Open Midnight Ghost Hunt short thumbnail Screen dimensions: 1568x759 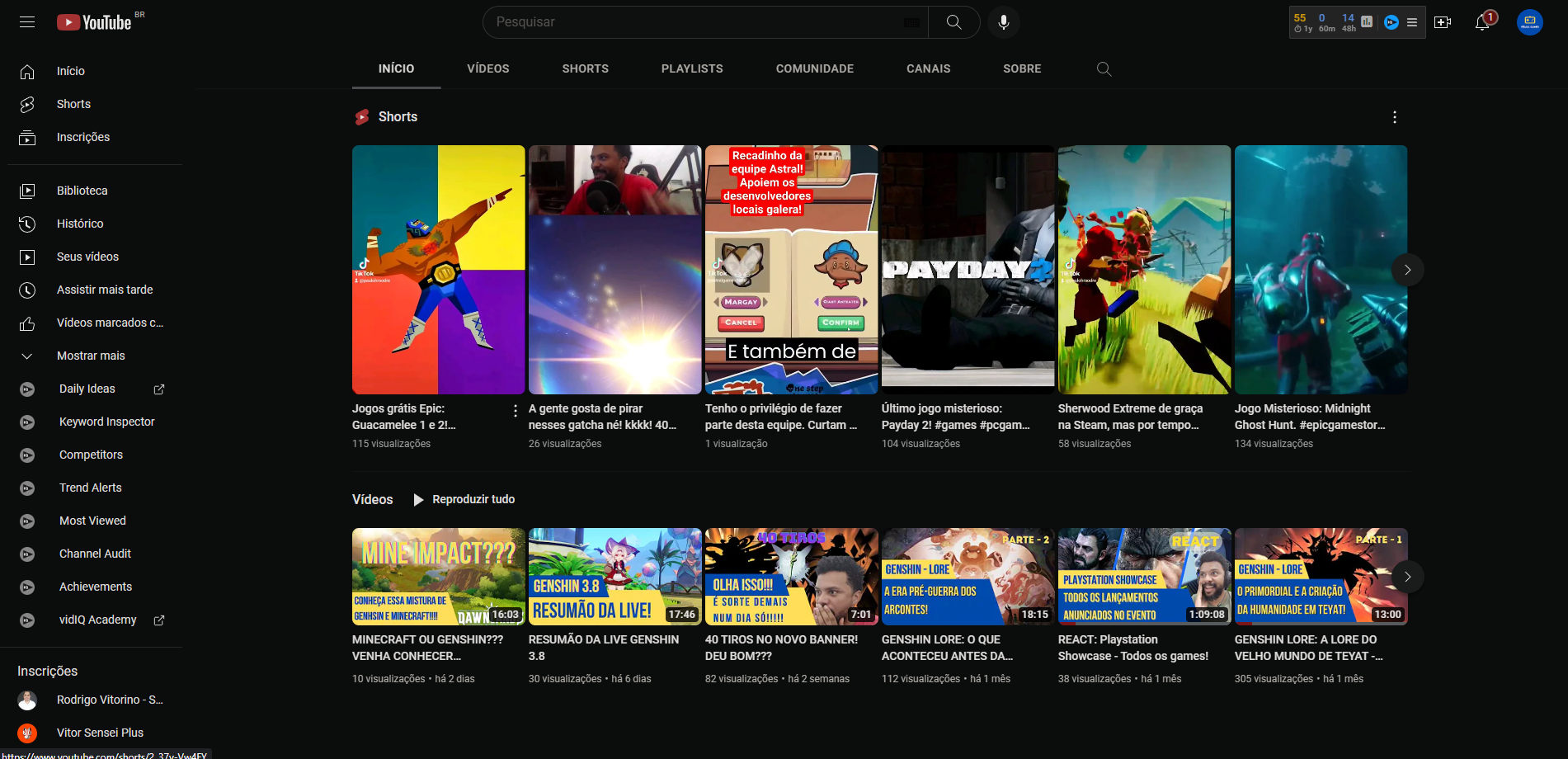1321,270
